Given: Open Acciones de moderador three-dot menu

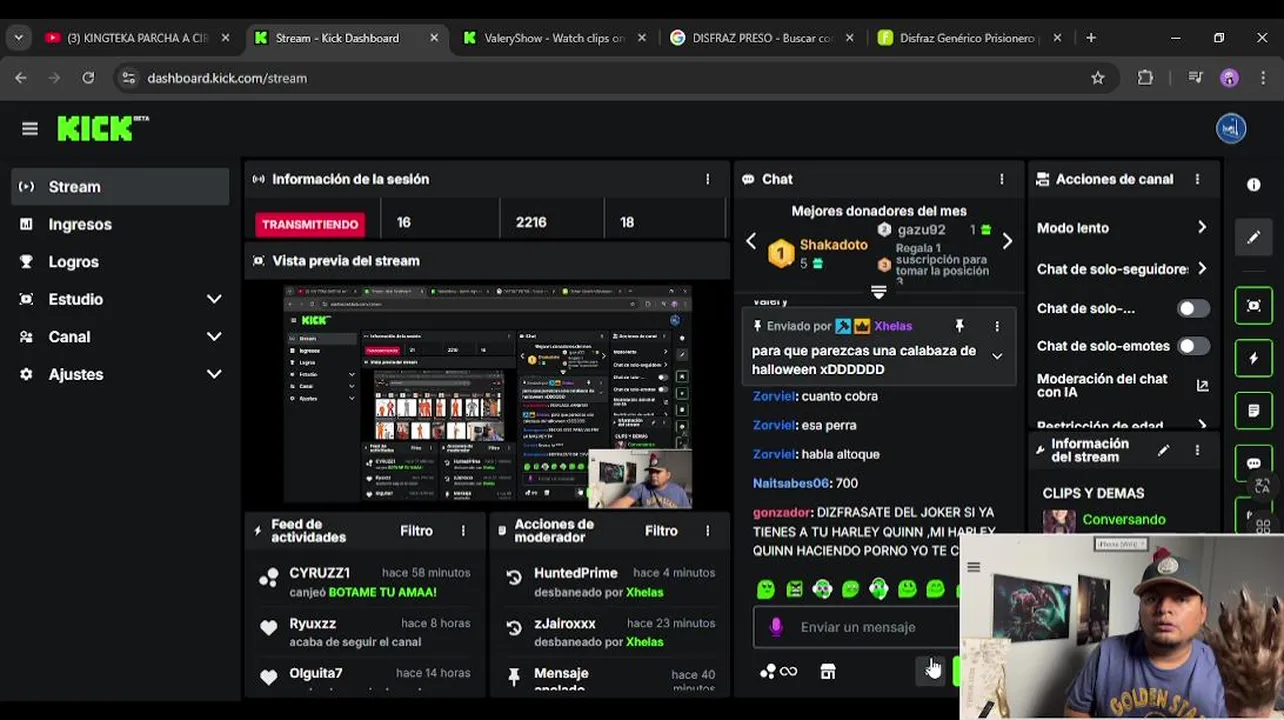Looking at the screenshot, I should (707, 531).
